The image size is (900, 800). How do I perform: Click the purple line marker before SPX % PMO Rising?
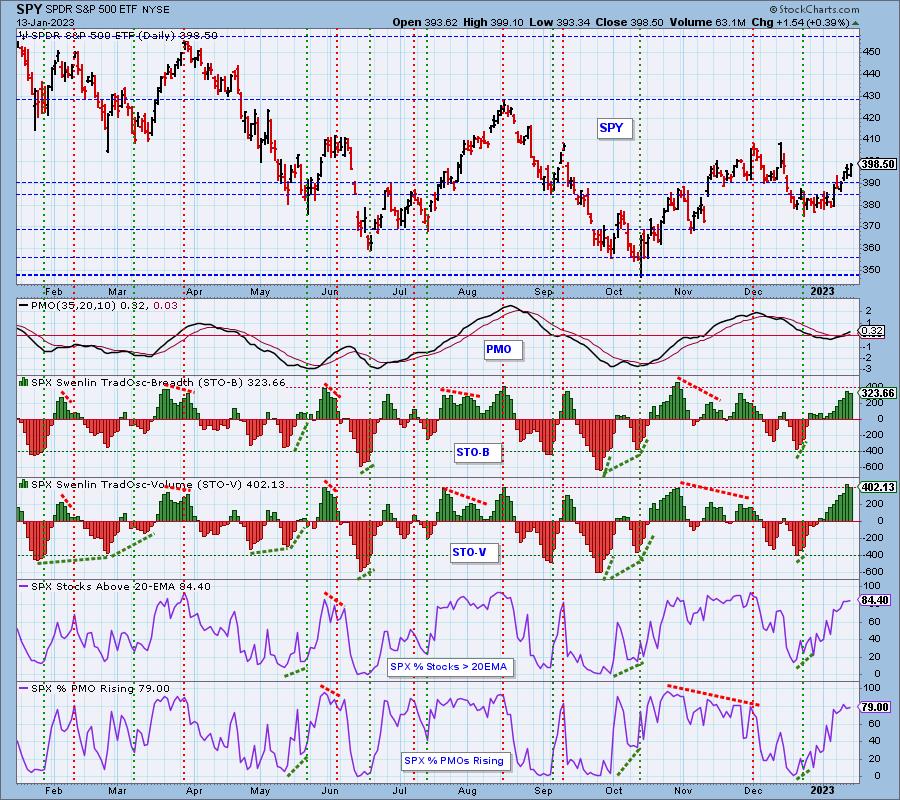point(24,688)
